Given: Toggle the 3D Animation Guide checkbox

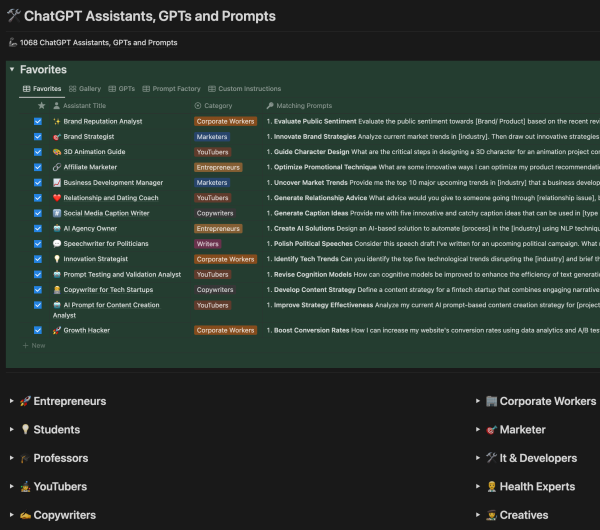Looking at the screenshot, I should tap(38, 152).
